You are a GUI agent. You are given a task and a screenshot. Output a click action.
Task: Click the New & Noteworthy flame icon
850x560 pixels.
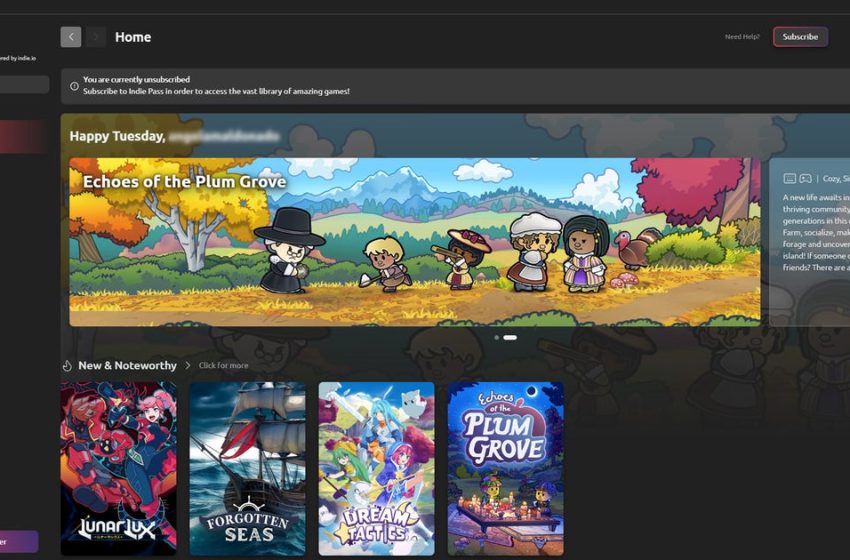pos(67,366)
